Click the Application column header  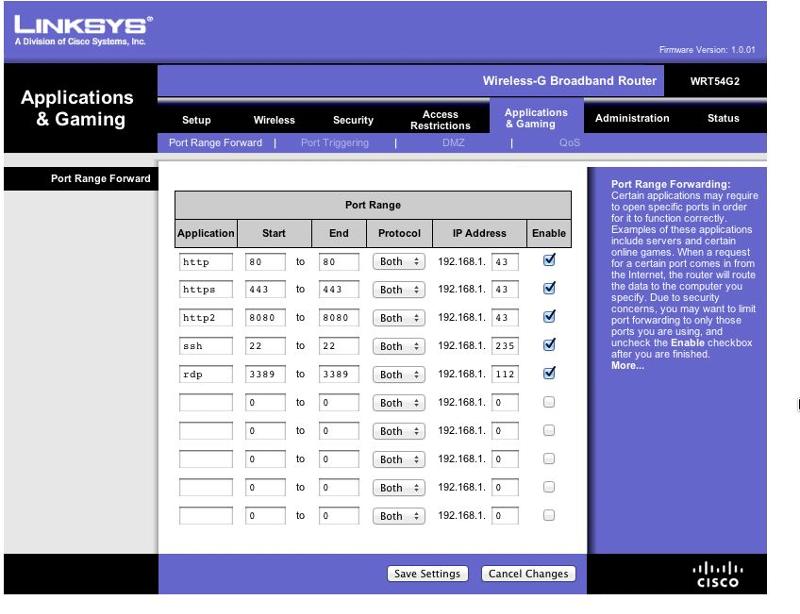click(x=206, y=233)
